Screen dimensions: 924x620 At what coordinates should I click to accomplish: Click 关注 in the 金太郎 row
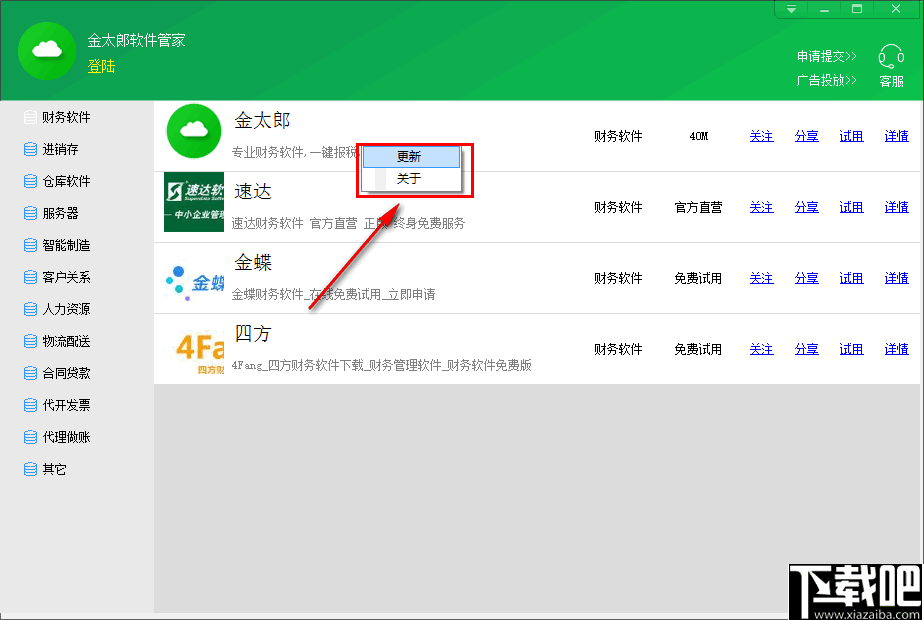click(x=761, y=136)
